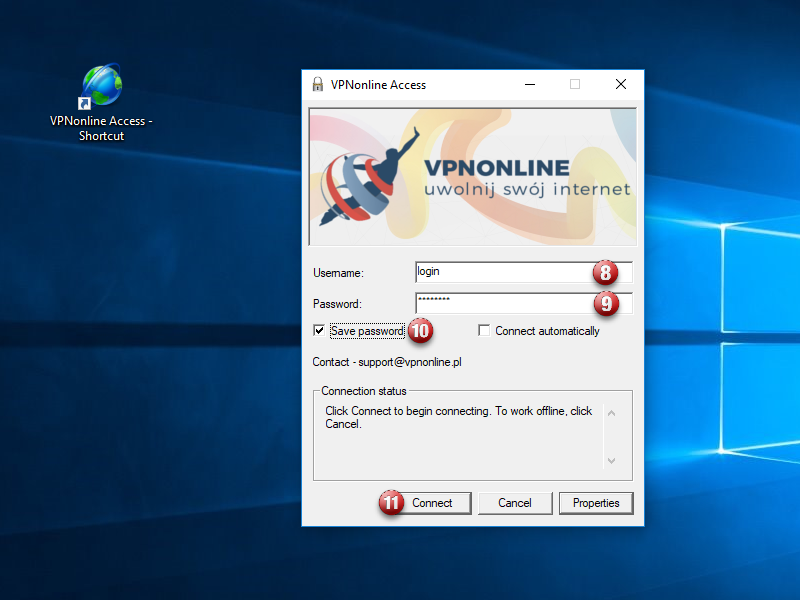Open the Properties dialog button
This screenshot has width=800, height=600.
pos(596,503)
